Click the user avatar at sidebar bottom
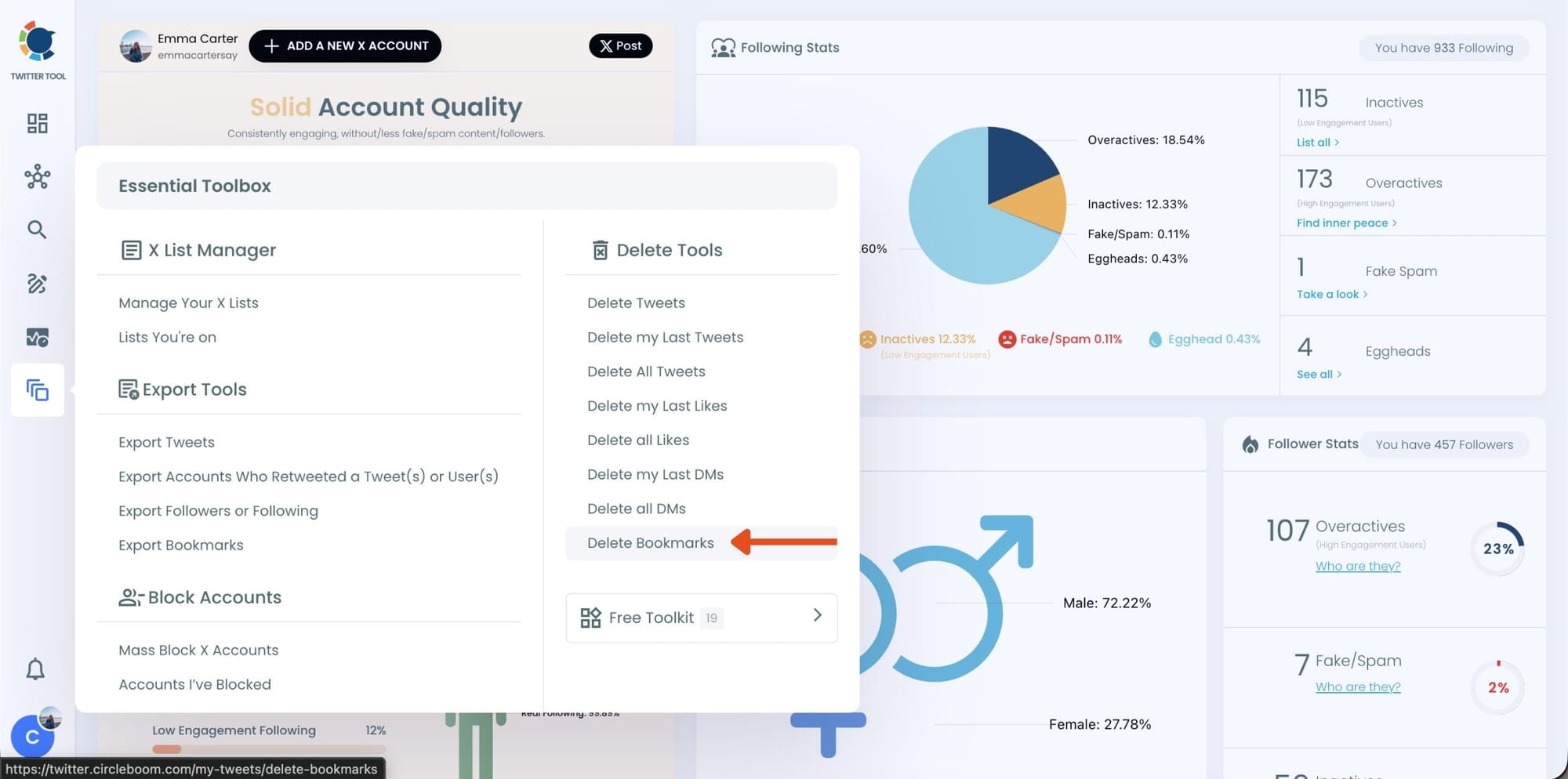 click(x=34, y=734)
